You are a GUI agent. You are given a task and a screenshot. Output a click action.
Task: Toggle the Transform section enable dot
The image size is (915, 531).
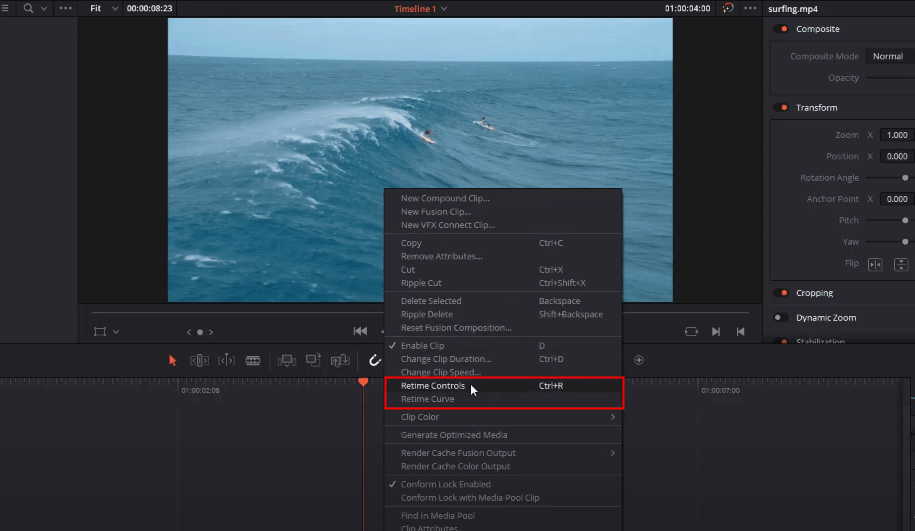(x=781, y=107)
